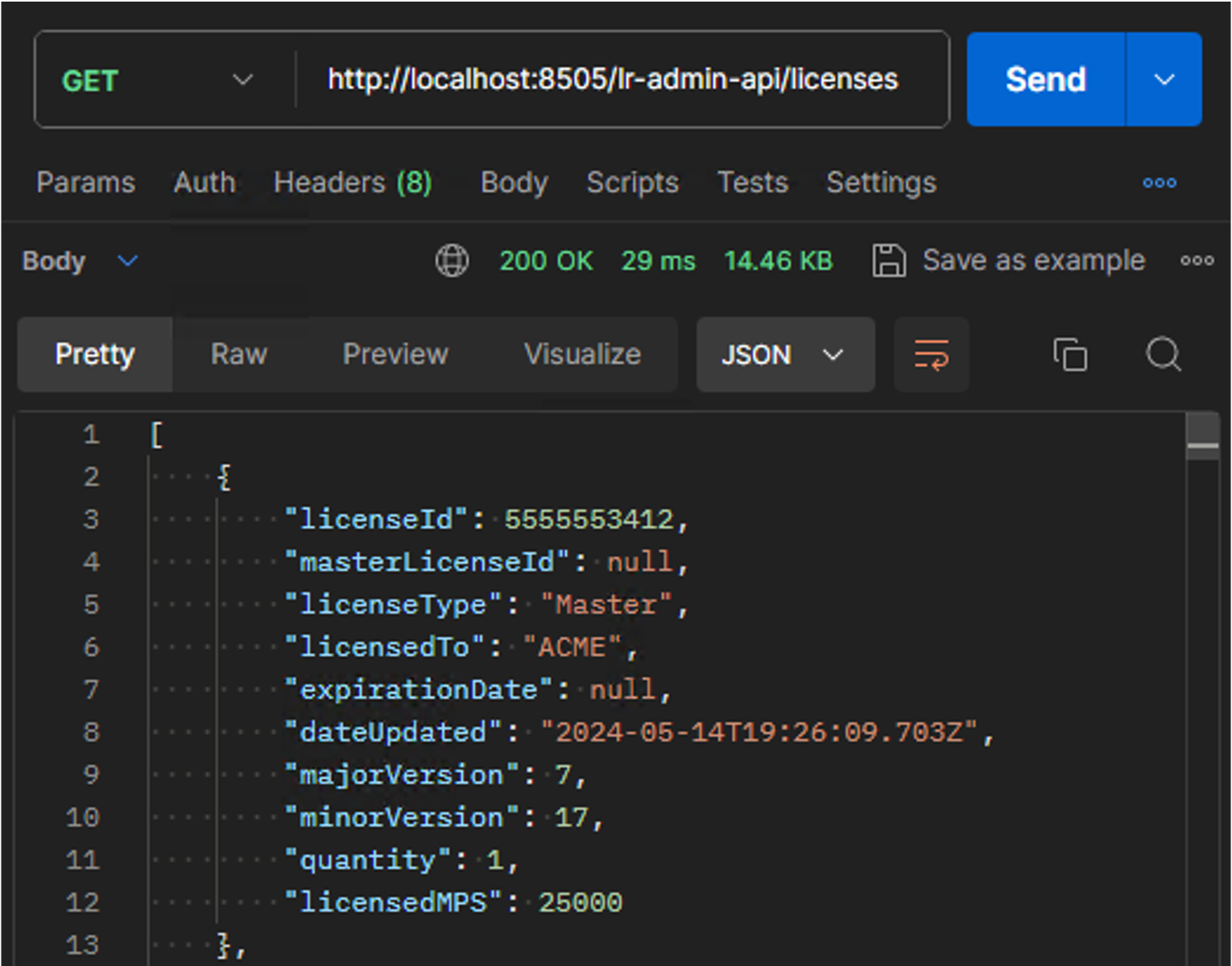Click the Save as example floppy disk icon
The height and width of the screenshot is (966, 1232).
pyautogui.click(x=889, y=261)
